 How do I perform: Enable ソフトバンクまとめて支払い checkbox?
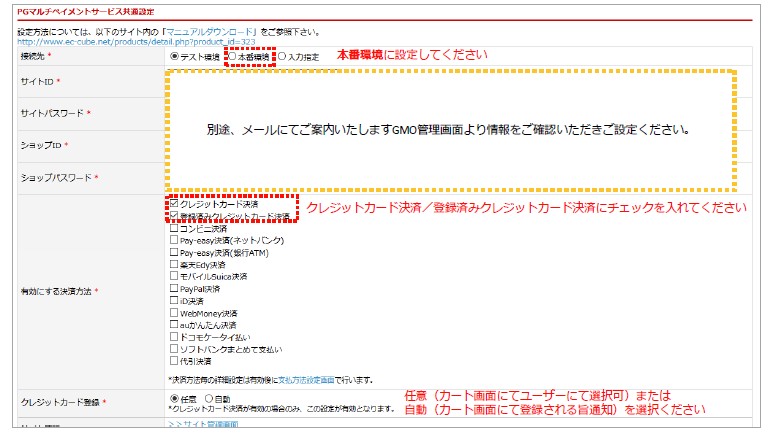tap(174, 348)
